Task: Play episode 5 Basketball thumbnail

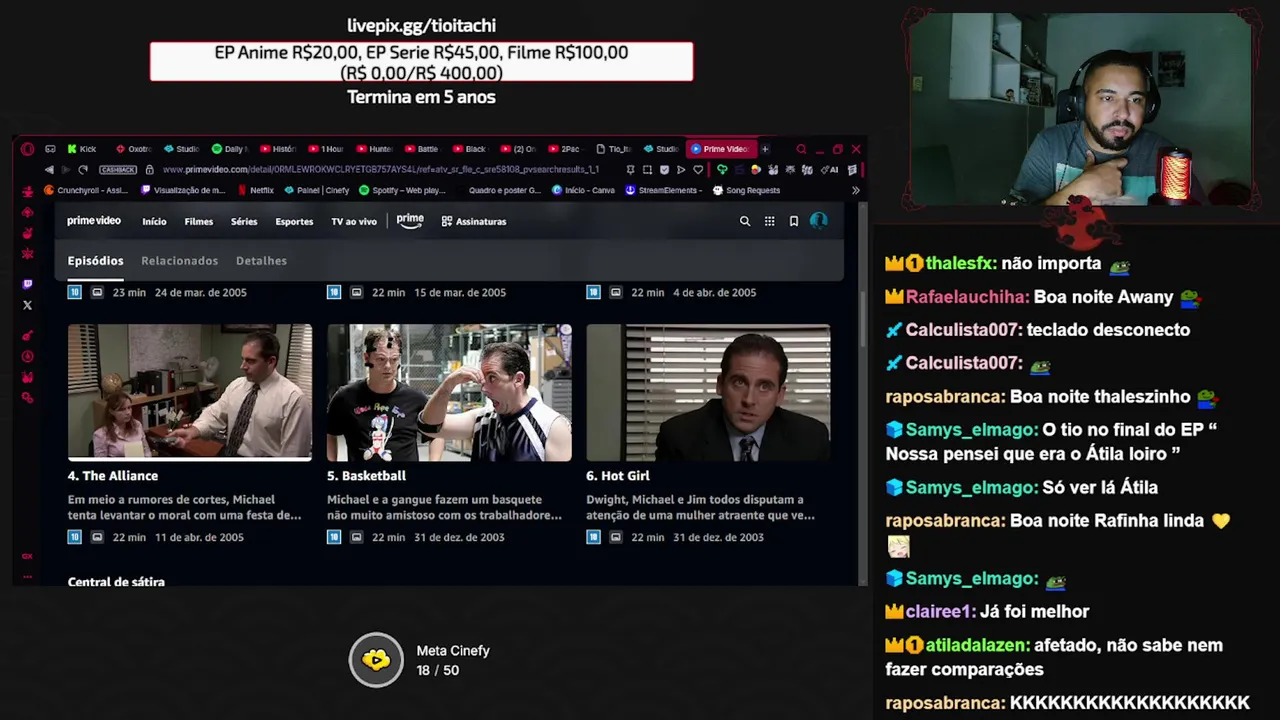Action: point(449,392)
